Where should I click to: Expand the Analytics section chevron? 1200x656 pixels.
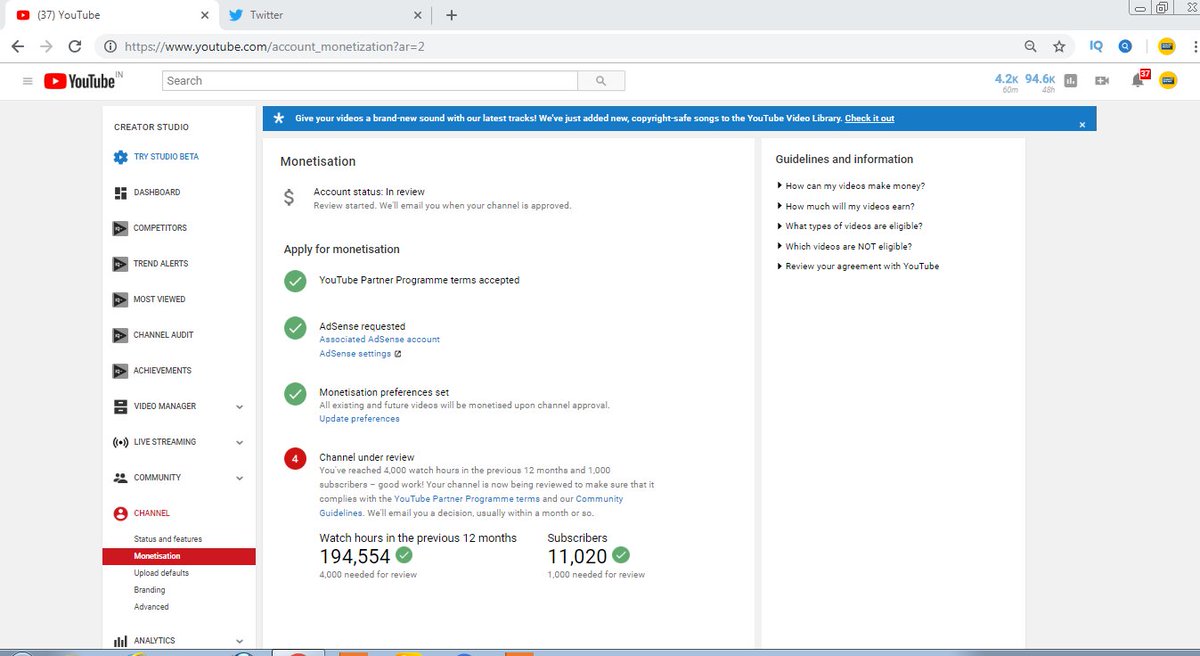[x=239, y=641]
